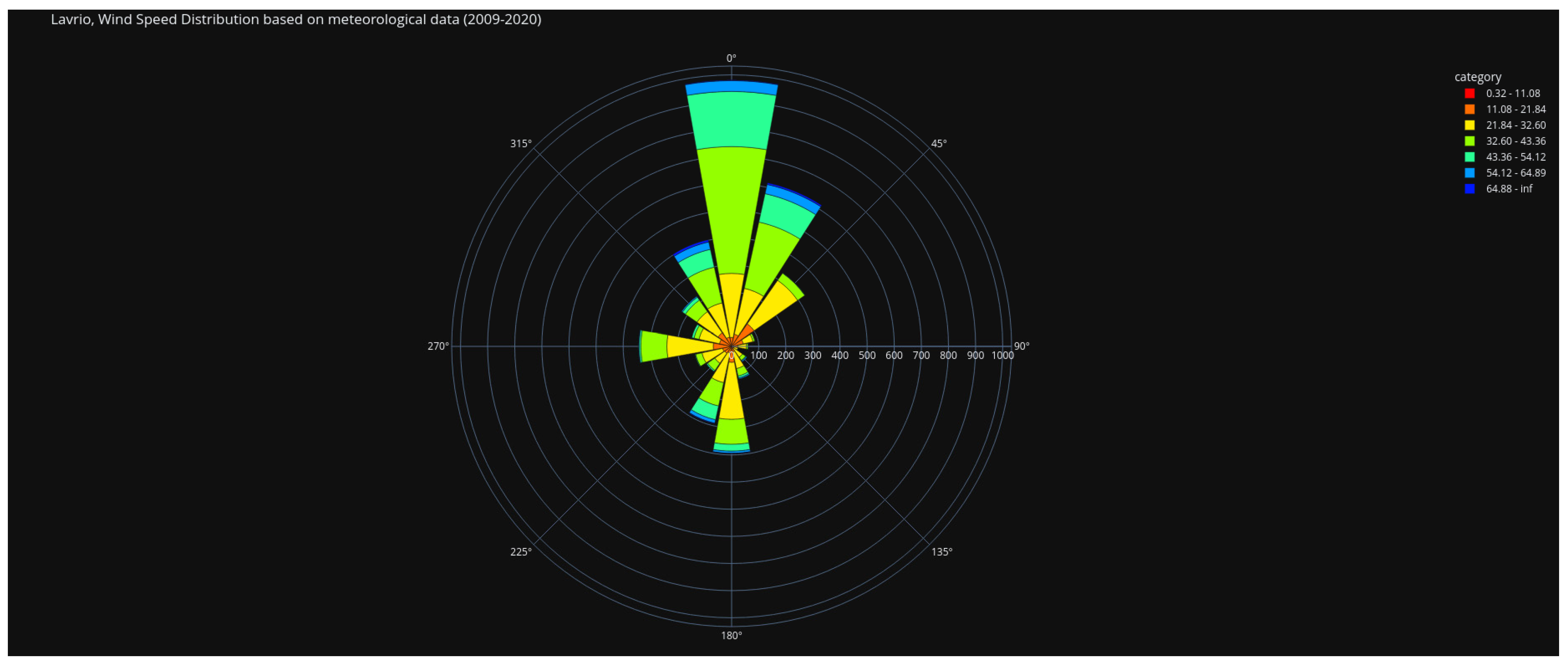Image resolution: width=1568 pixels, height=664 pixels.
Task: Click the 500 radial axis tick label
Action: click(x=867, y=356)
